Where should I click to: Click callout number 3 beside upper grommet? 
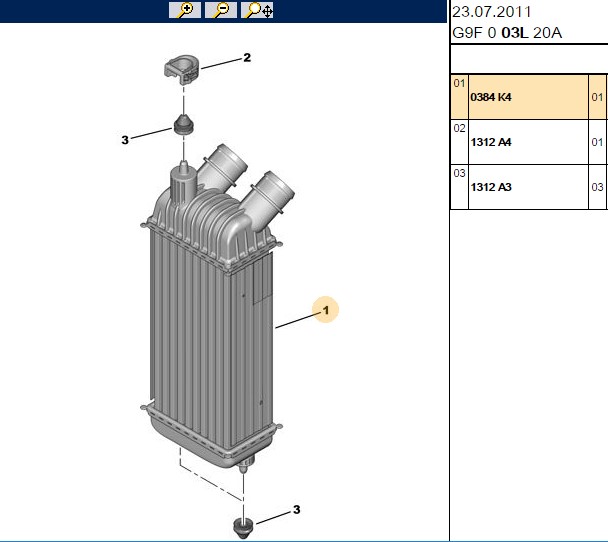125,140
